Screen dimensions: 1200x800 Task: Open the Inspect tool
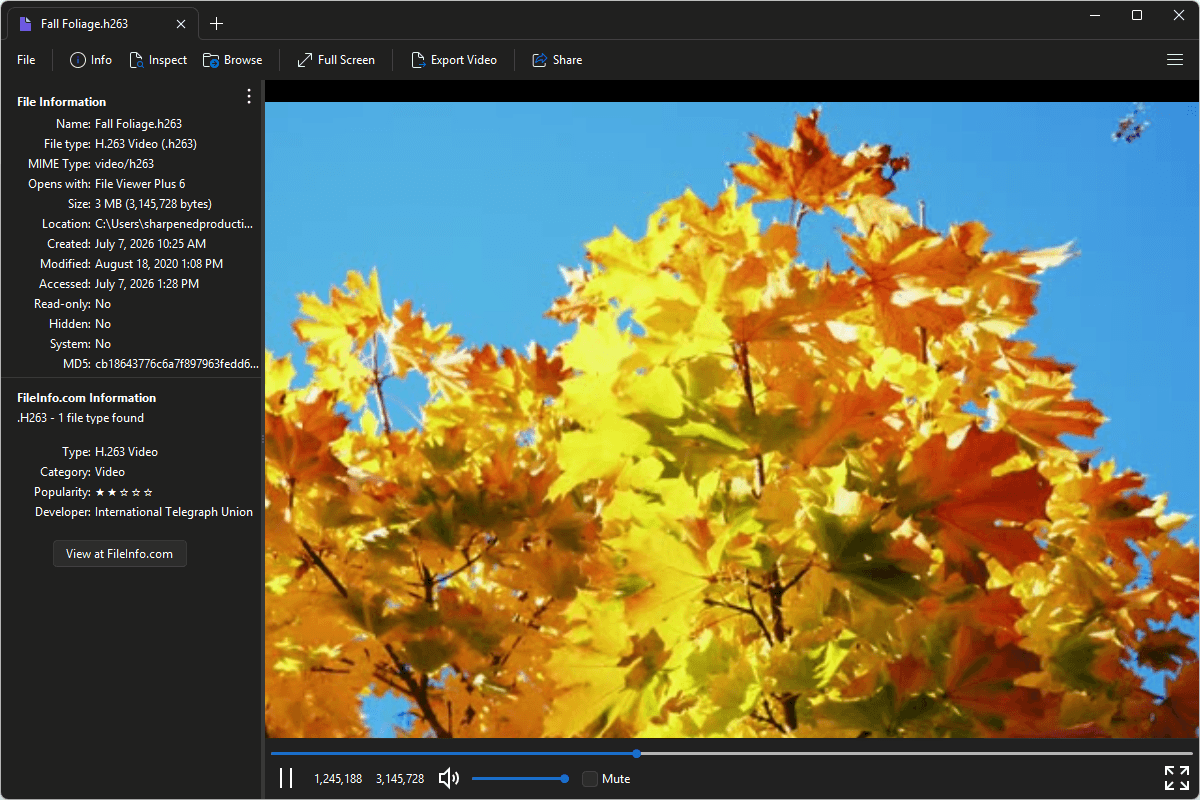[x=158, y=60]
